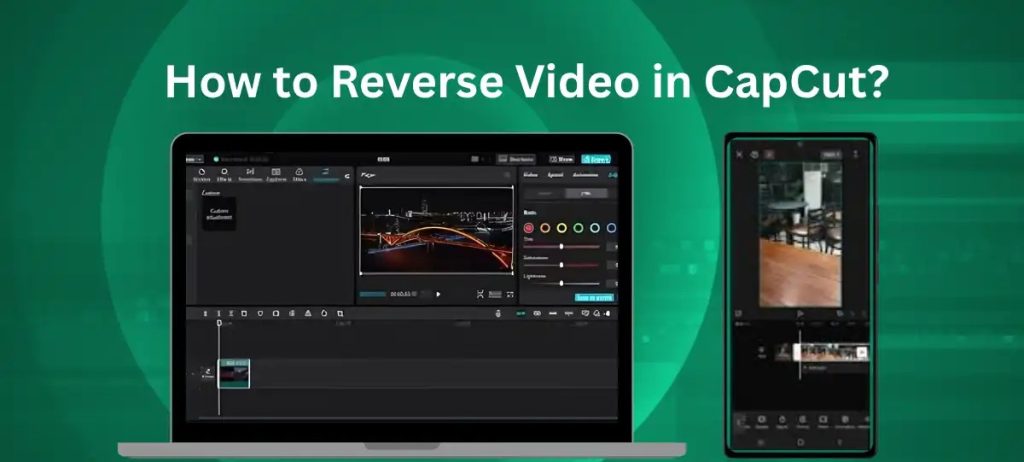Toggle the green snapping switch in the timeline toolbar
This screenshot has height=462, width=1024.
pos(520,314)
